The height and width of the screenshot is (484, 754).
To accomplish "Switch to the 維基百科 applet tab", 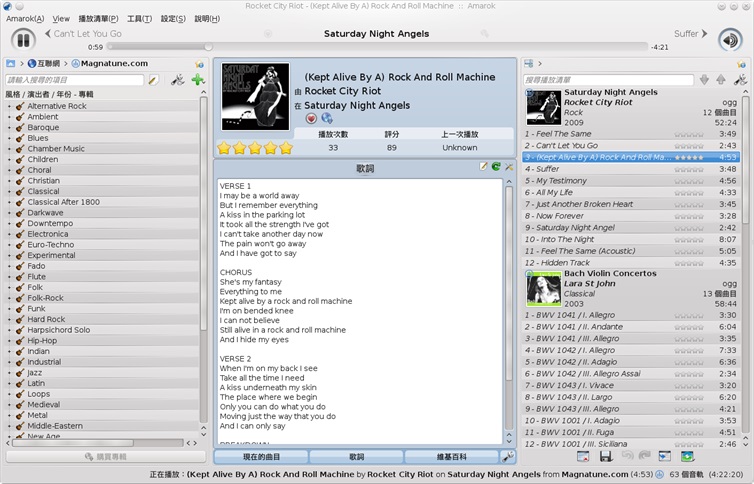I will click(x=452, y=457).
